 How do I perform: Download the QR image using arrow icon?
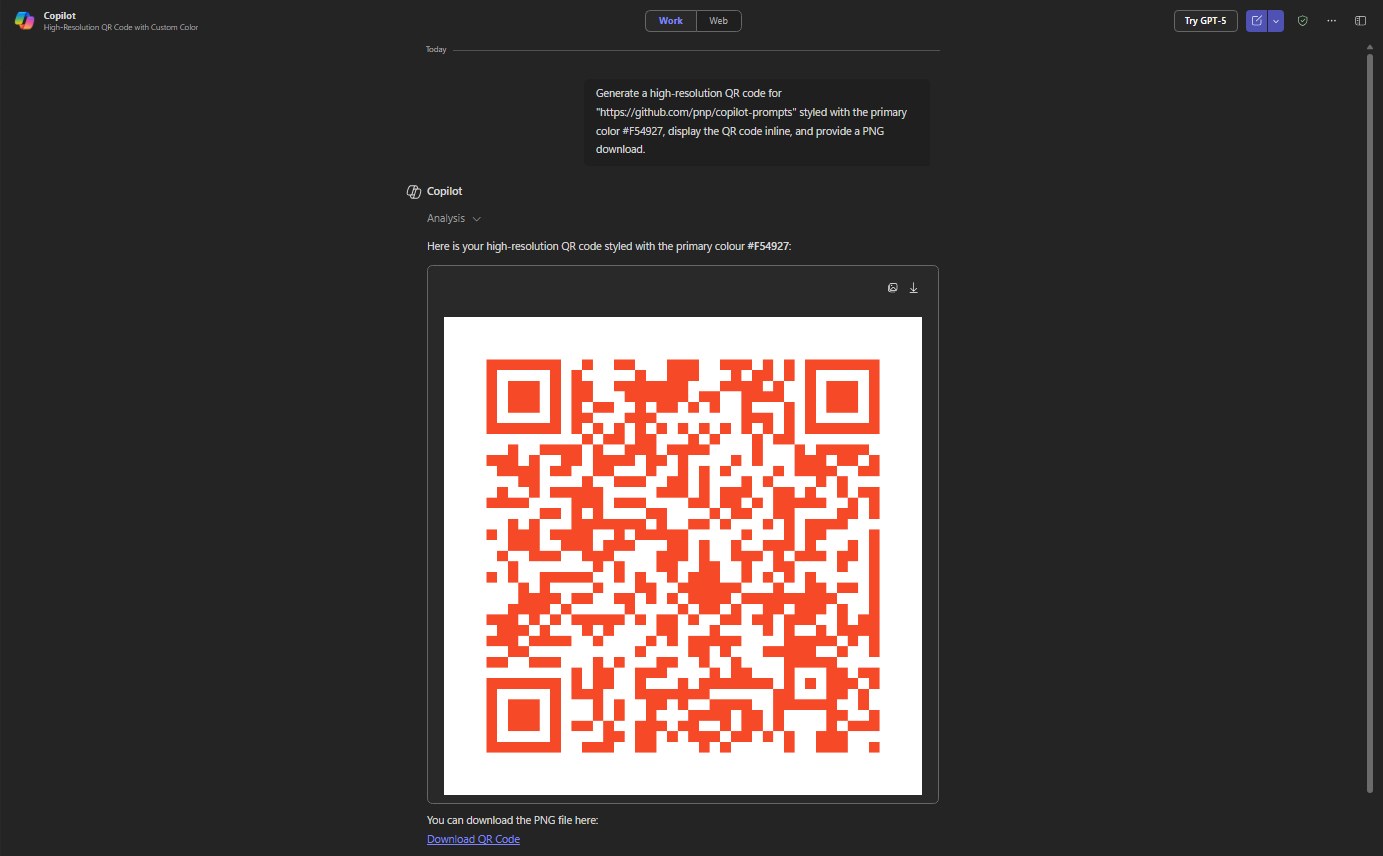[913, 288]
